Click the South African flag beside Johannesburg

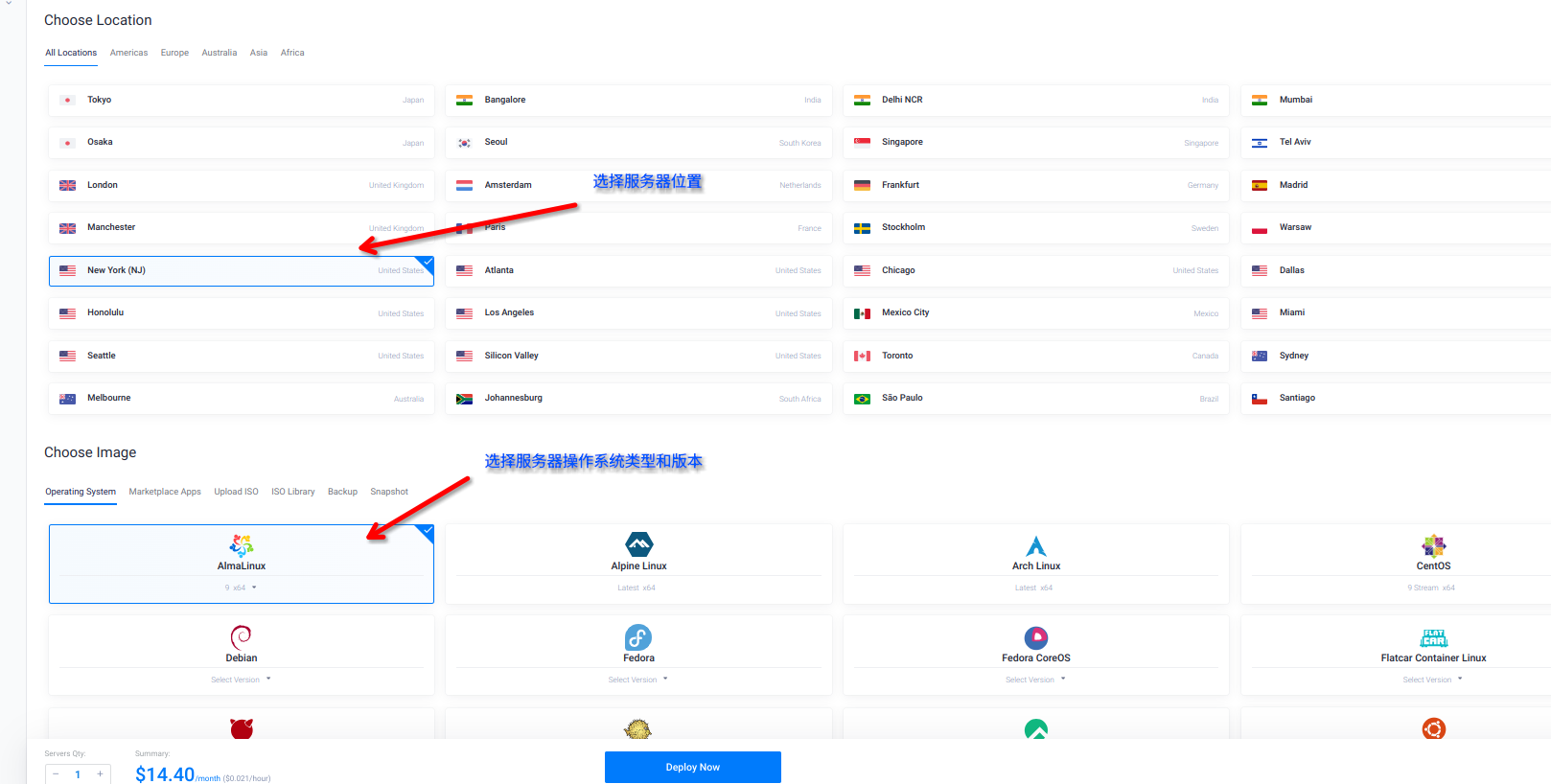[465, 399]
